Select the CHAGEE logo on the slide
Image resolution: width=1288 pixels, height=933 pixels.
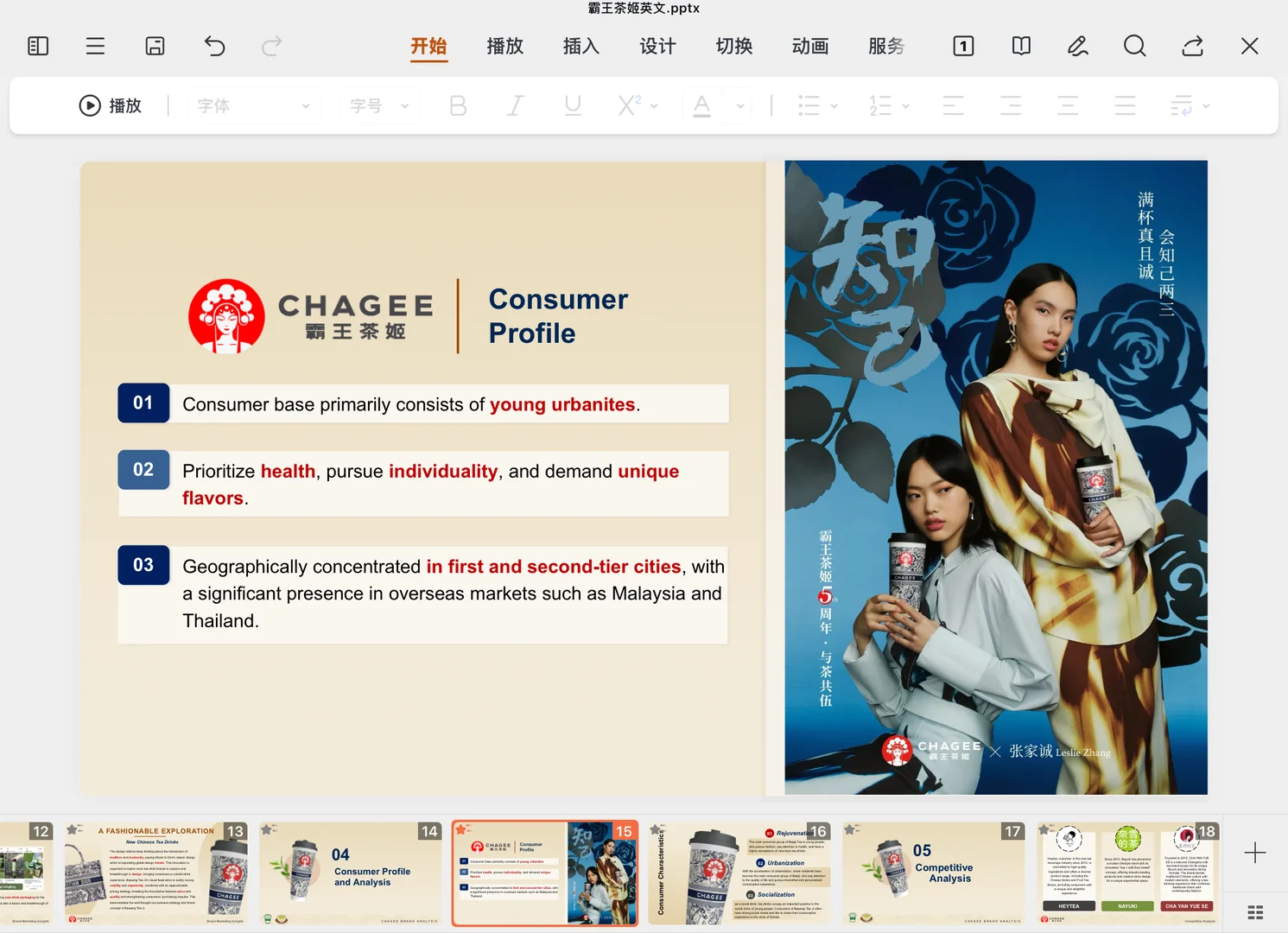311,316
